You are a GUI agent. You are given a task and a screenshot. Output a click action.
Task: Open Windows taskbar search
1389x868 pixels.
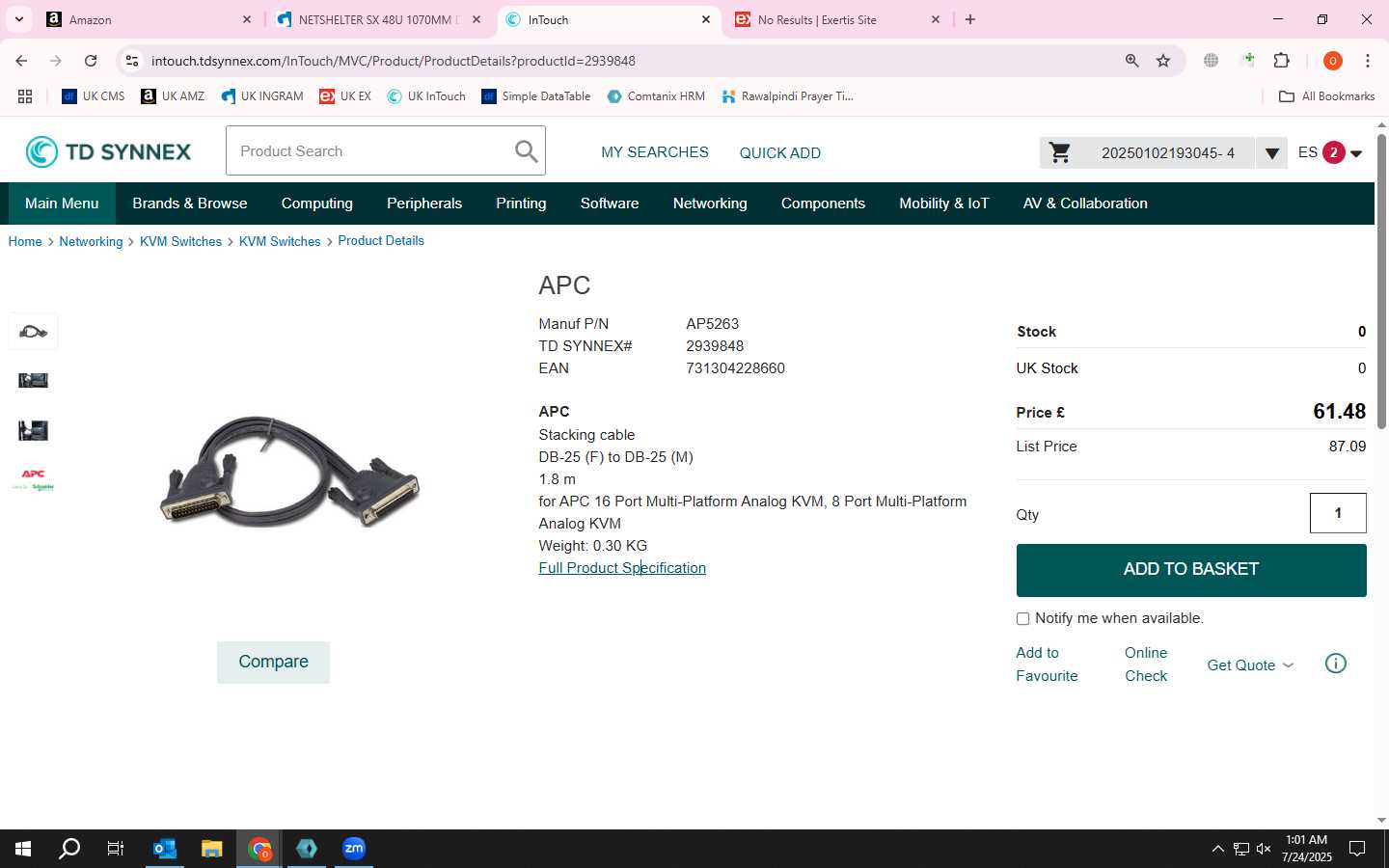click(x=69, y=849)
